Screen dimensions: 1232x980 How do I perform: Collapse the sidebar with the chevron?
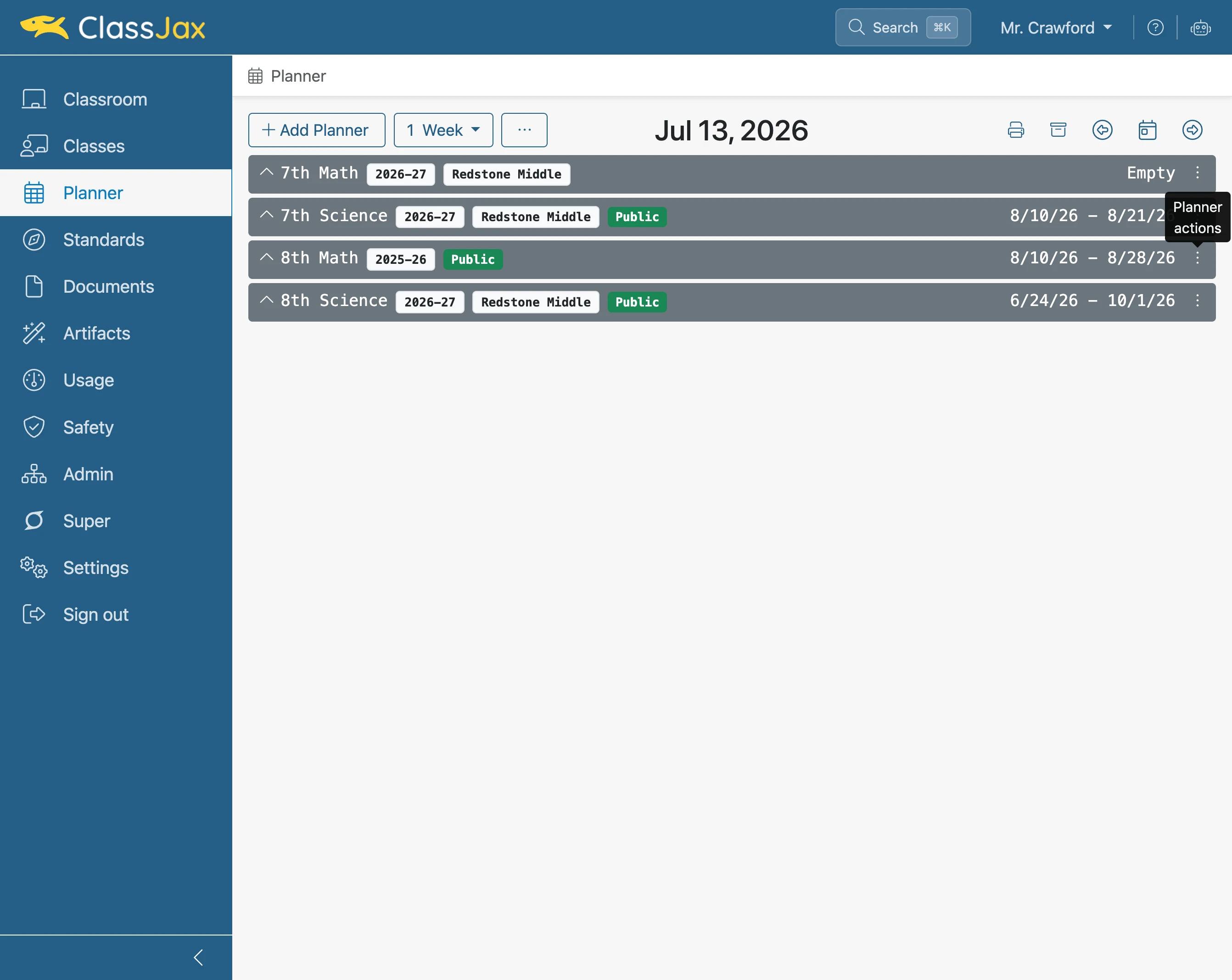coord(199,957)
